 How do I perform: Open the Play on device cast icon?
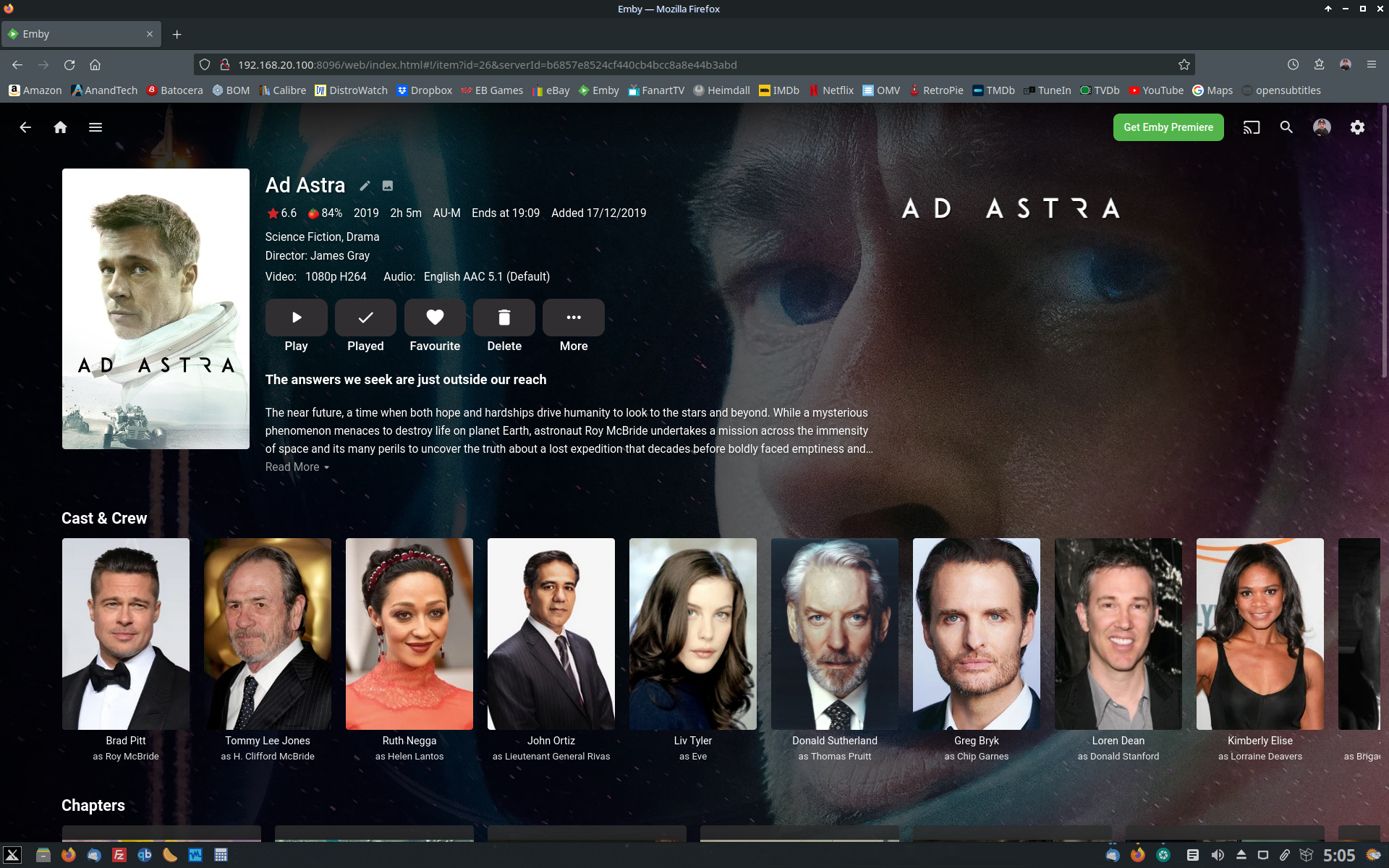tap(1252, 127)
